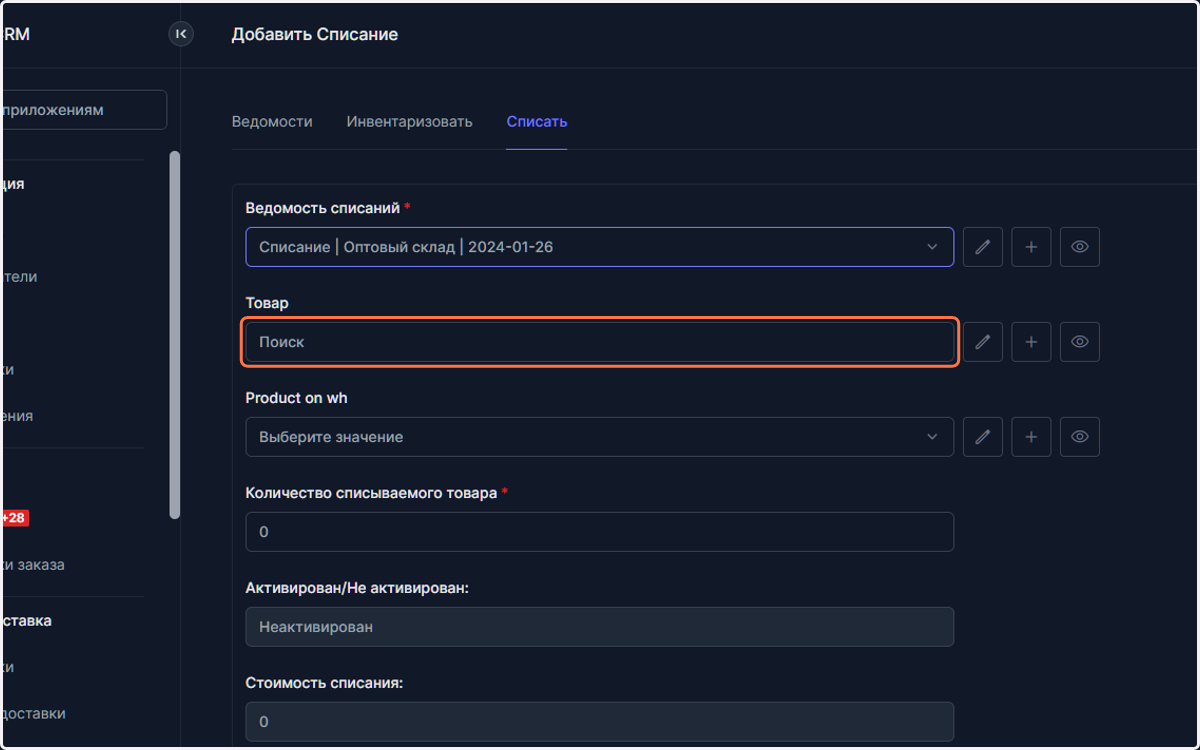Switch to the Инвентаризовать tab

(409, 122)
